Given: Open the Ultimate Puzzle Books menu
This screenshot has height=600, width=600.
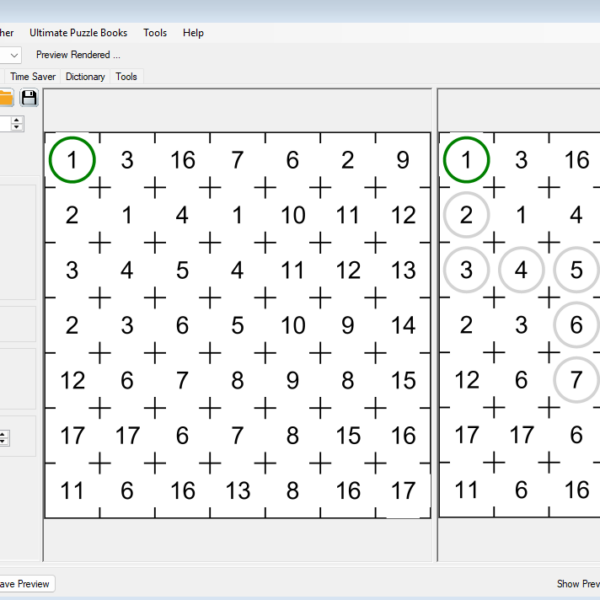Looking at the screenshot, I should [78, 33].
